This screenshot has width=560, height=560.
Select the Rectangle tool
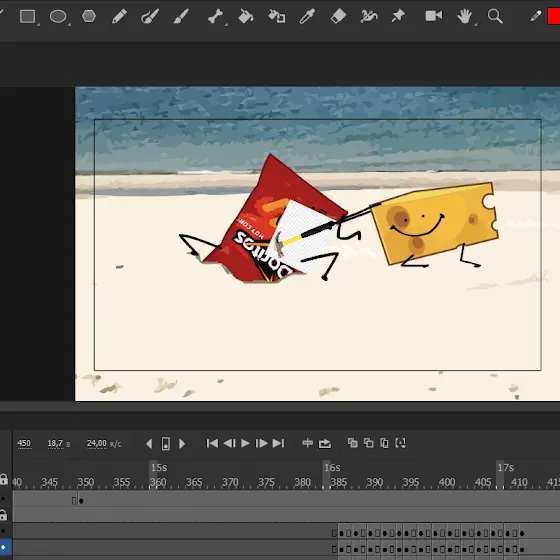click(x=27, y=16)
